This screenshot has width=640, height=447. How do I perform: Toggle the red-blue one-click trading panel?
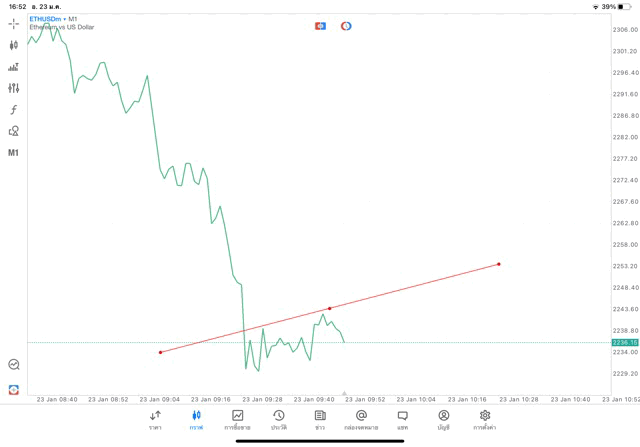[x=320, y=25]
